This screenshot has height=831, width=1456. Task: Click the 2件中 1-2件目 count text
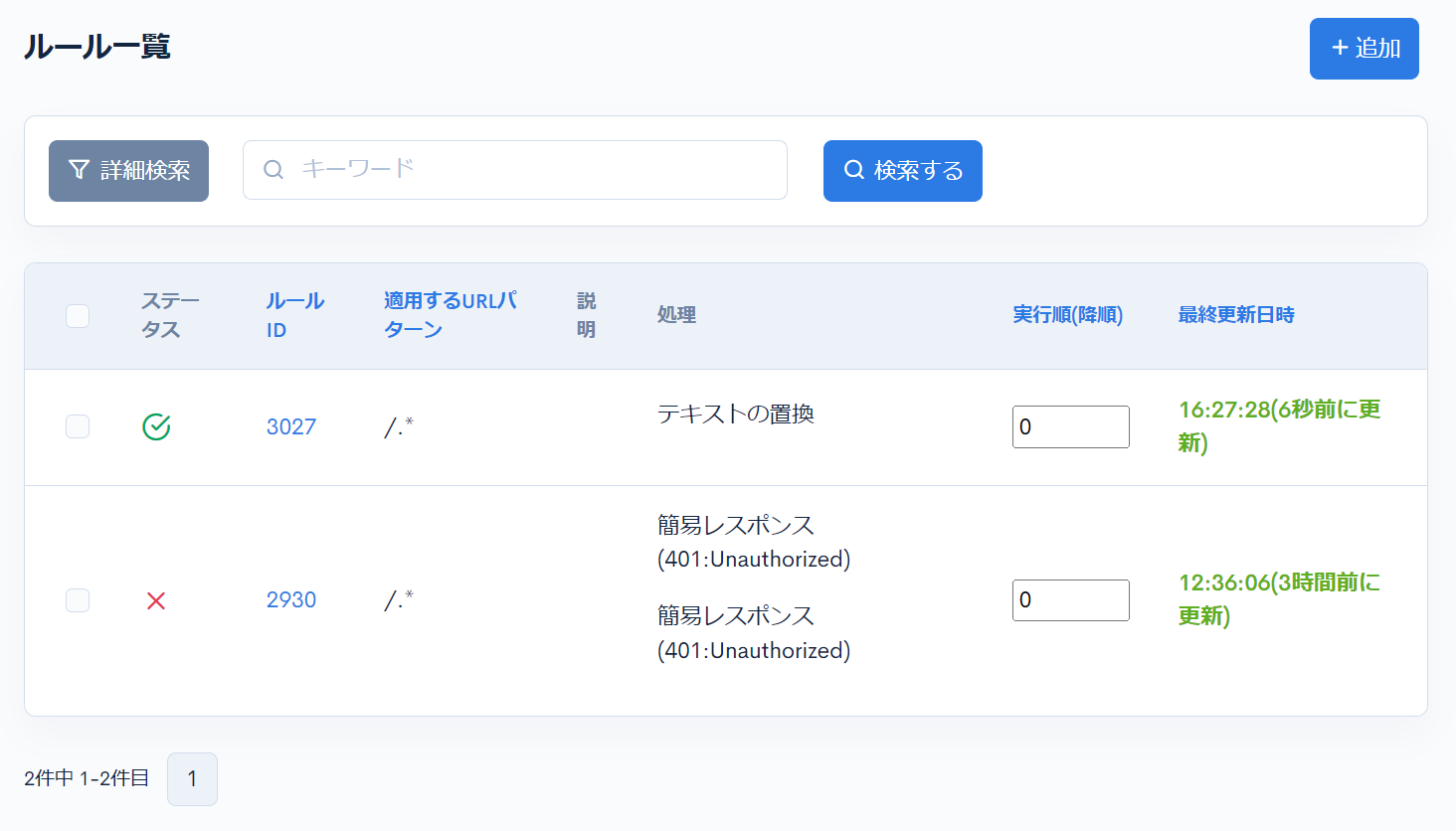click(87, 778)
